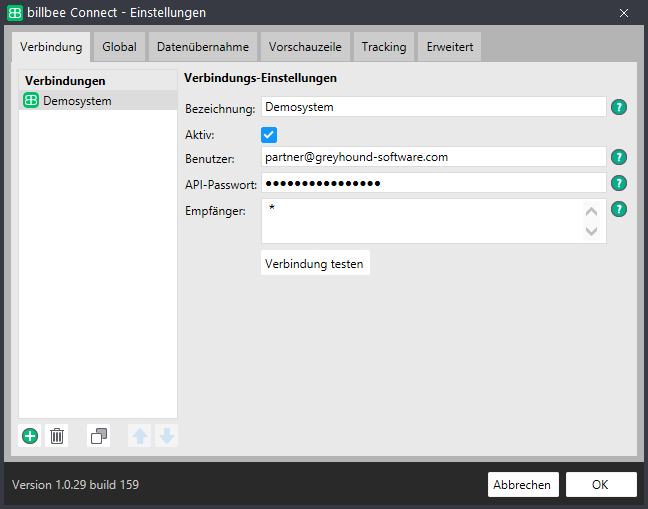The height and width of the screenshot is (509, 648).
Task: Click the 'Verbindungs-Einstellungen' heading
Action: (260, 78)
